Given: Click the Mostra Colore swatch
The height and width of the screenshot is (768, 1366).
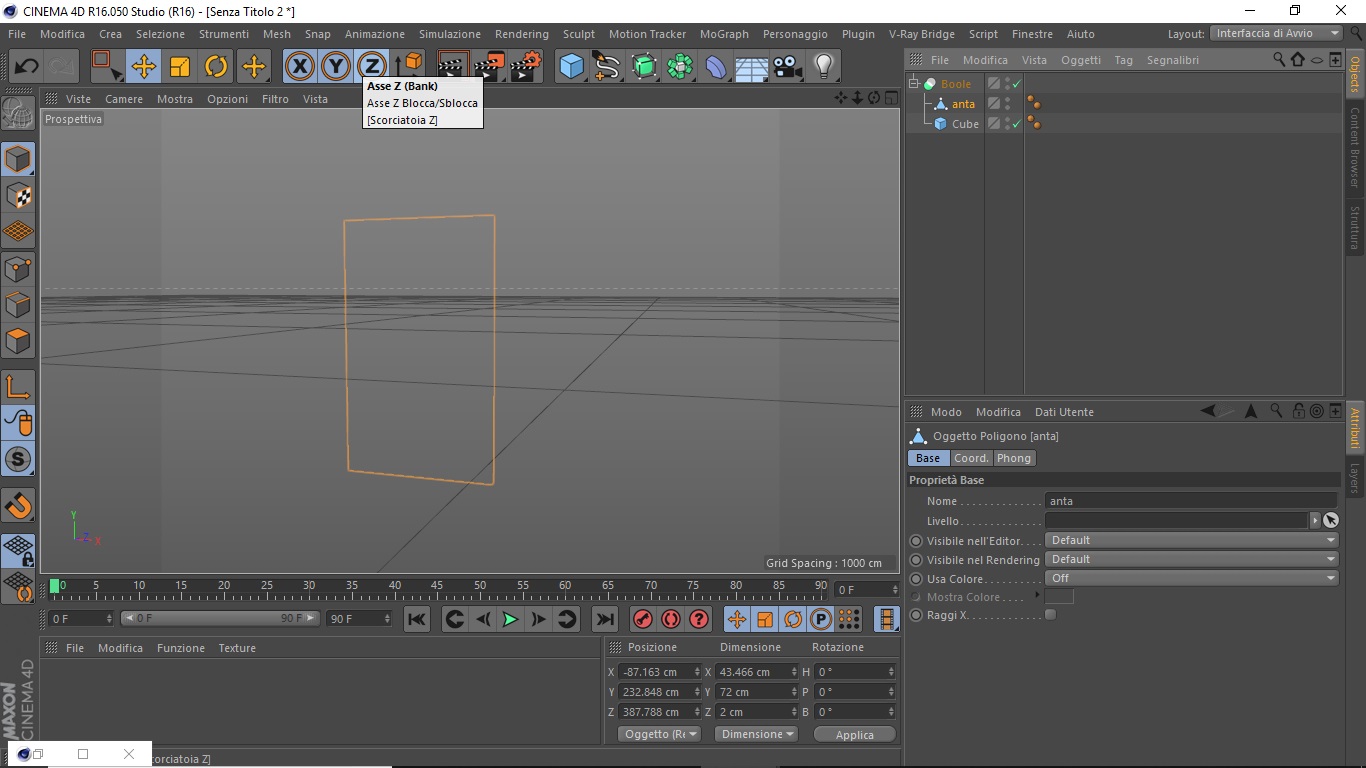Looking at the screenshot, I should tap(1059, 597).
